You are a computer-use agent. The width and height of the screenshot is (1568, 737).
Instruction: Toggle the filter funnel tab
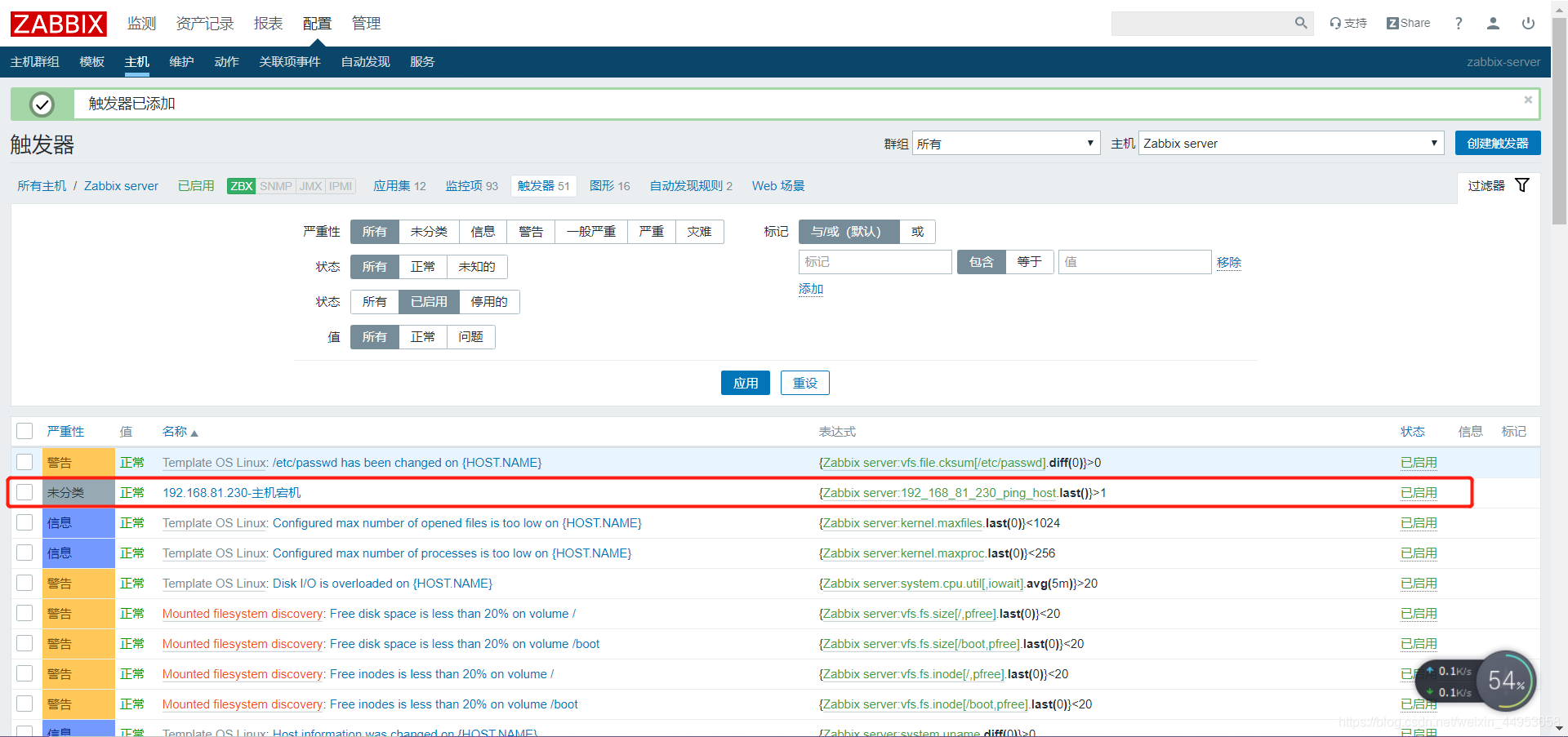pos(1499,186)
